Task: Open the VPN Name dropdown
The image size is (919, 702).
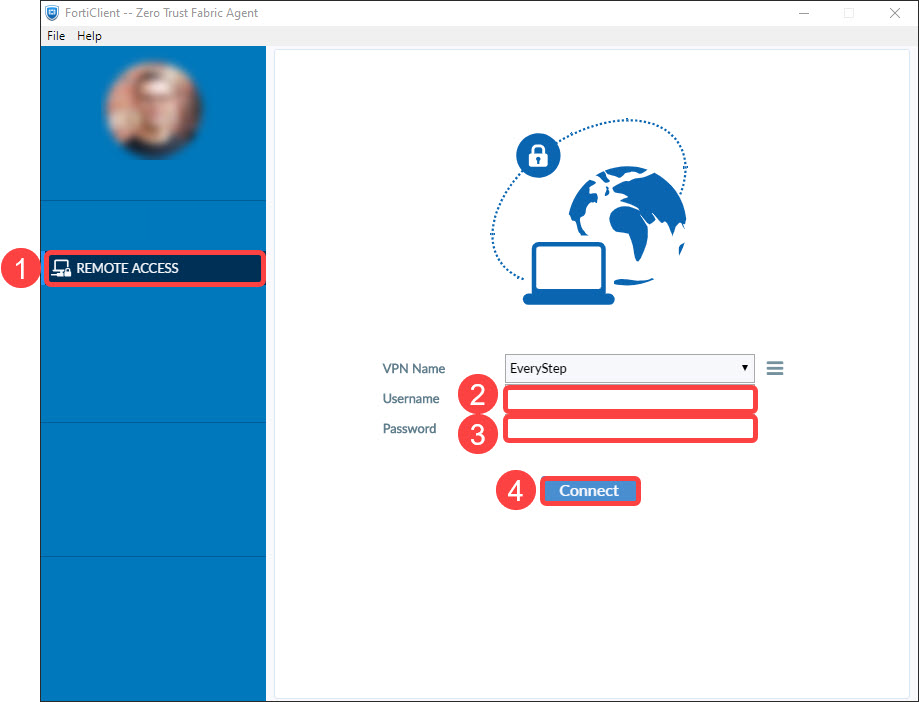Action: [x=628, y=368]
